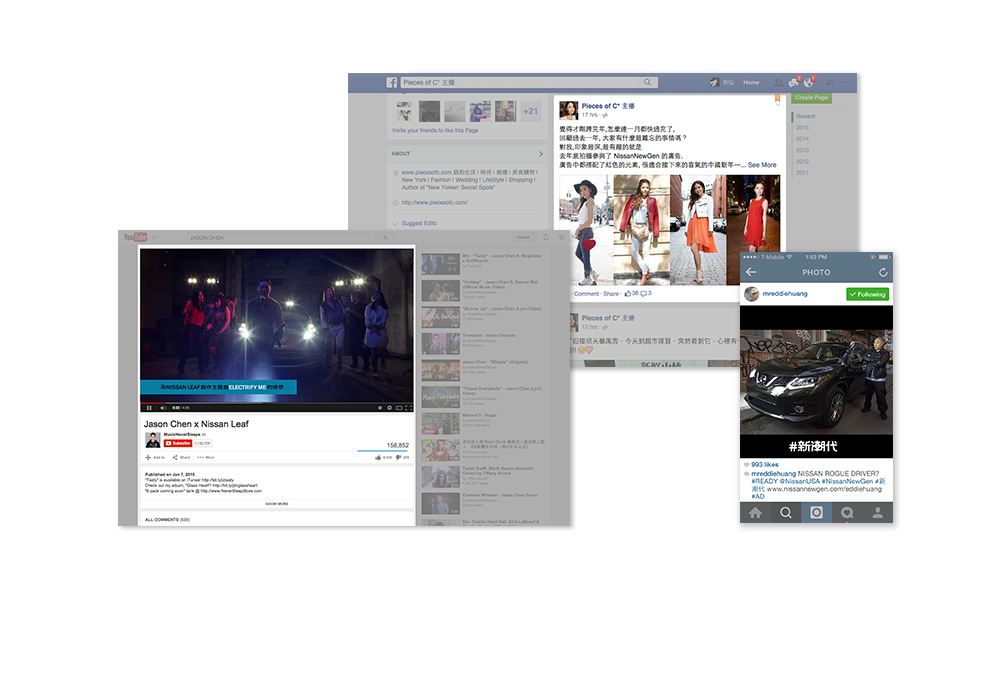Pause the Jason Chen video
This screenshot has height=700, width=1000.
[149, 408]
